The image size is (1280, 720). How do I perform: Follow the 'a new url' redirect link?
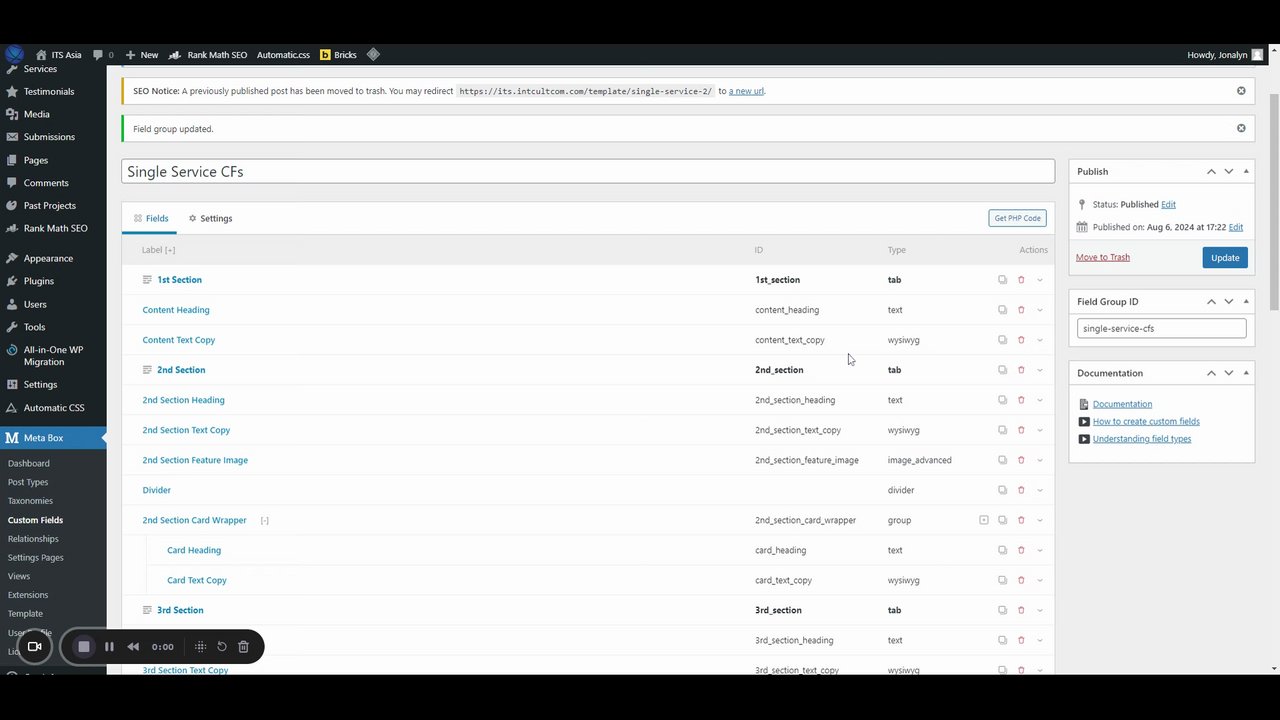point(746,91)
